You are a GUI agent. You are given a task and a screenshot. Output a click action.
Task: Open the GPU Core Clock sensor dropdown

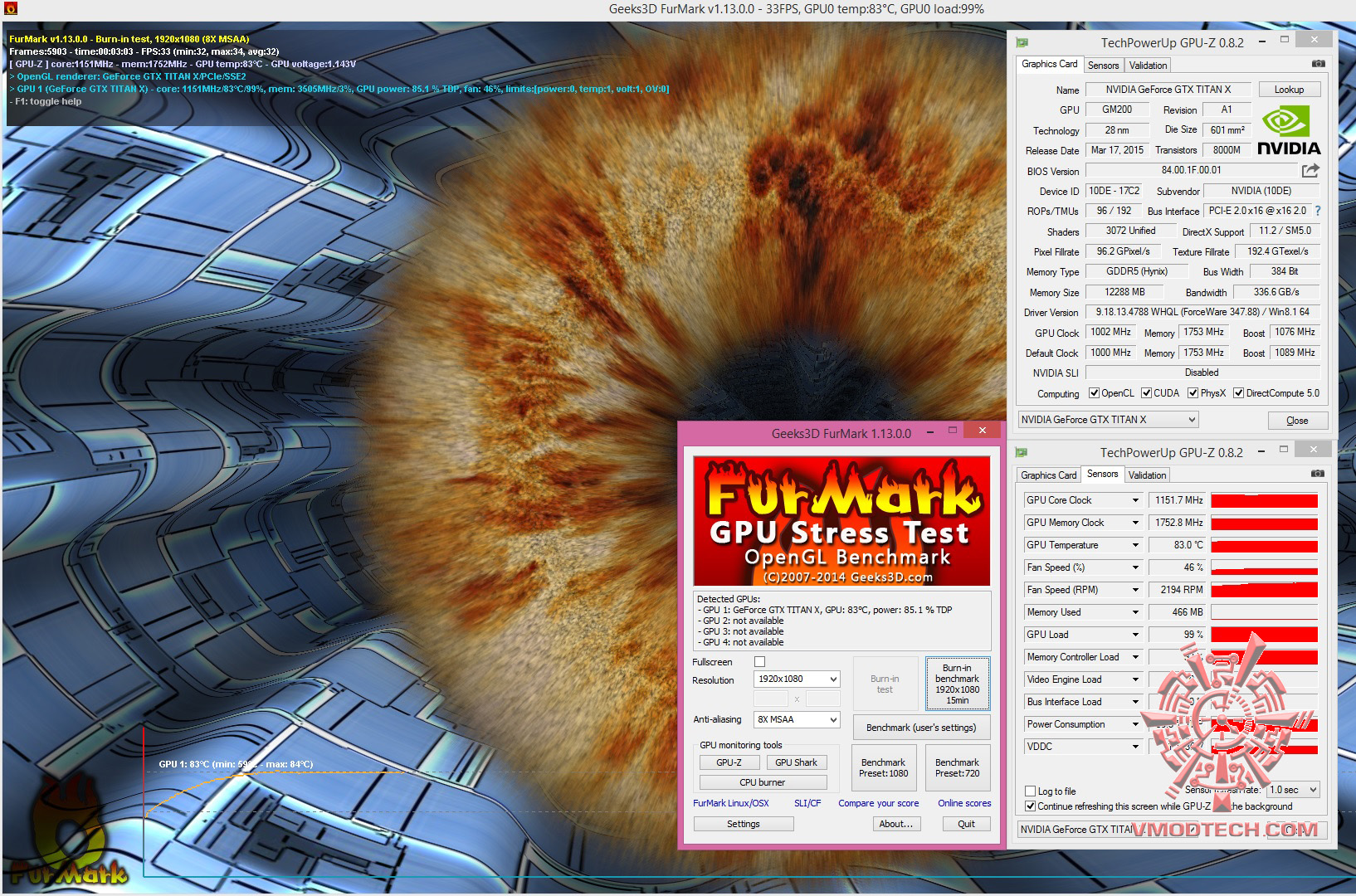(1083, 500)
